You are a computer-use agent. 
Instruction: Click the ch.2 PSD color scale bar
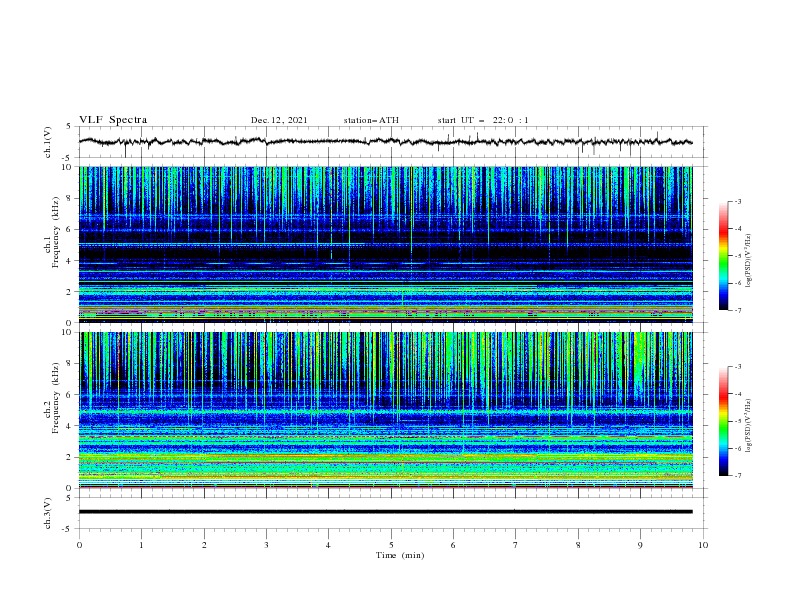[723, 421]
